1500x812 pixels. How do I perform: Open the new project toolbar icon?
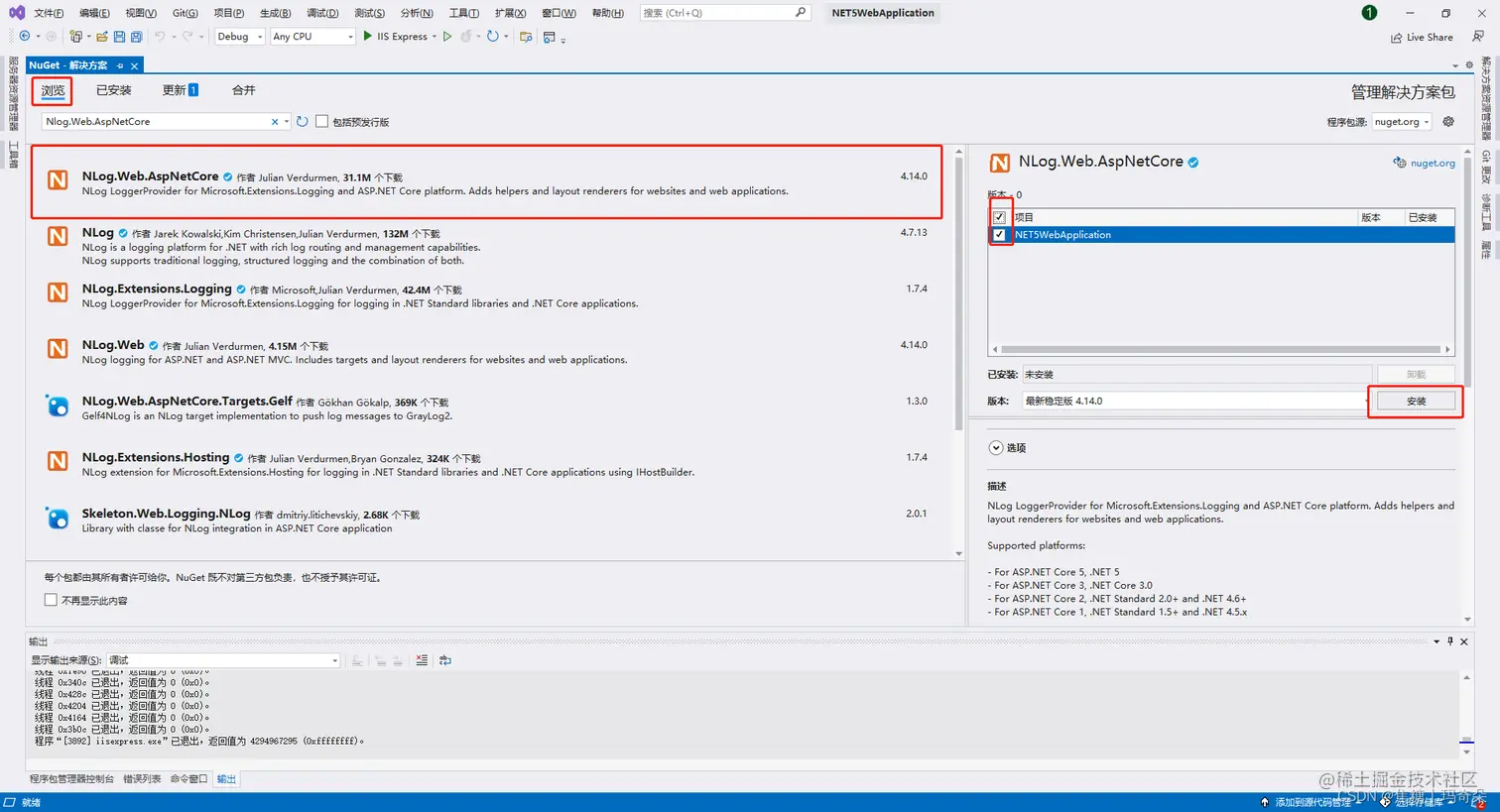click(75, 37)
